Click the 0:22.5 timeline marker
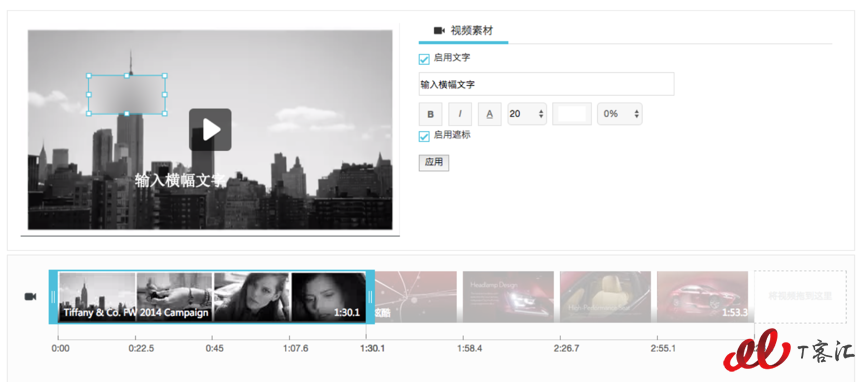This screenshot has height=382, width=865. click(x=141, y=349)
